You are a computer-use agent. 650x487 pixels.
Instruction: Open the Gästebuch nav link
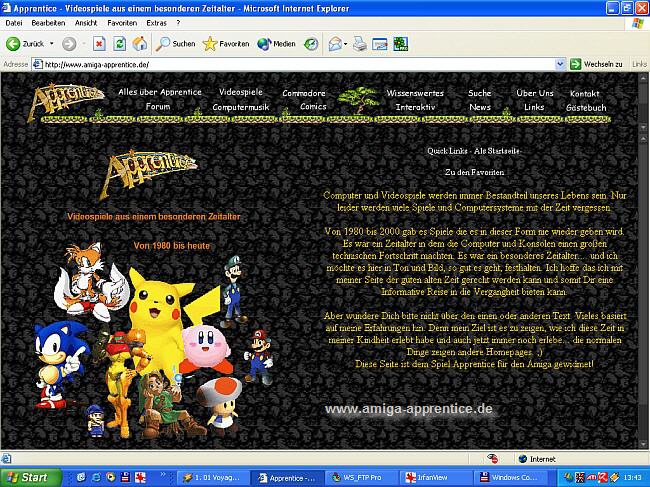[586, 108]
